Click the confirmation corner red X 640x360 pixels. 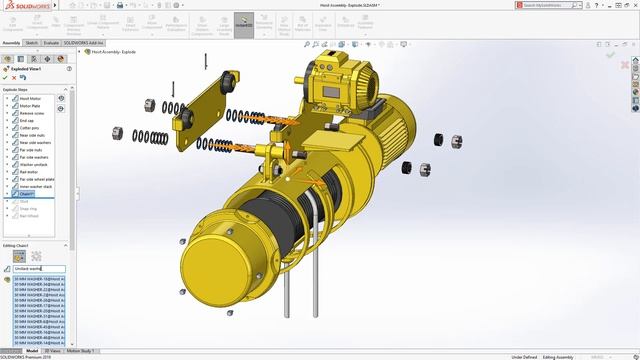coord(624,64)
